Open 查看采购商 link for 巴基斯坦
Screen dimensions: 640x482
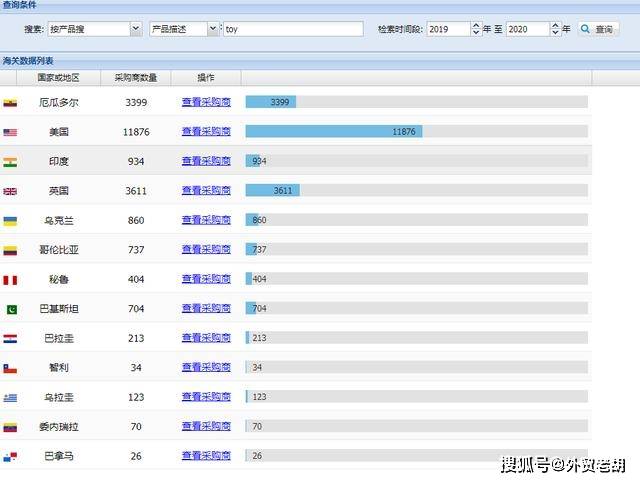click(206, 309)
